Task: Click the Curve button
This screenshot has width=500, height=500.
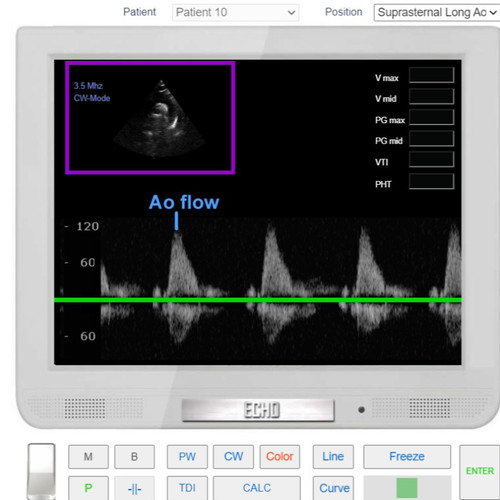Action: 334,488
